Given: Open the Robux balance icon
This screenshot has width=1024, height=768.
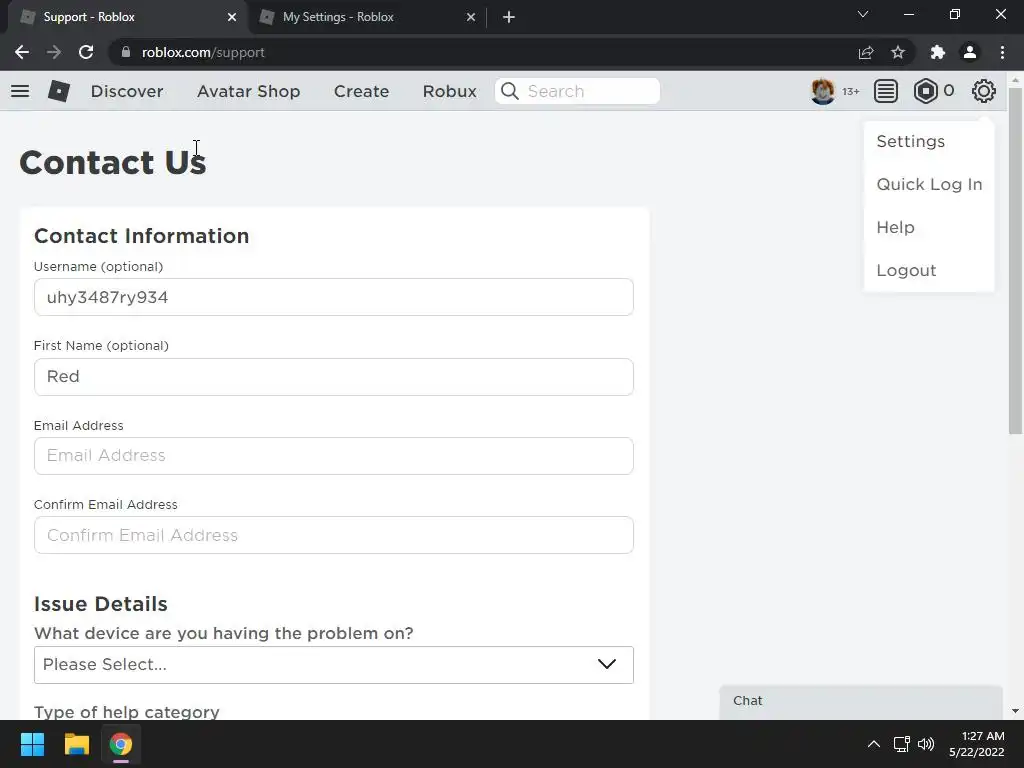Looking at the screenshot, I should (x=925, y=91).
